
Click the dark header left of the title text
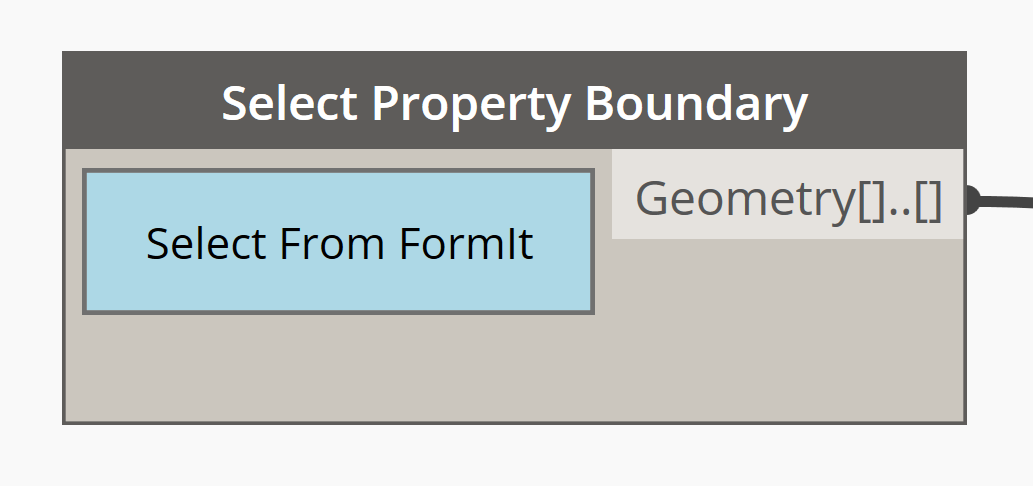pyautogui.click(x=140, y=101)
